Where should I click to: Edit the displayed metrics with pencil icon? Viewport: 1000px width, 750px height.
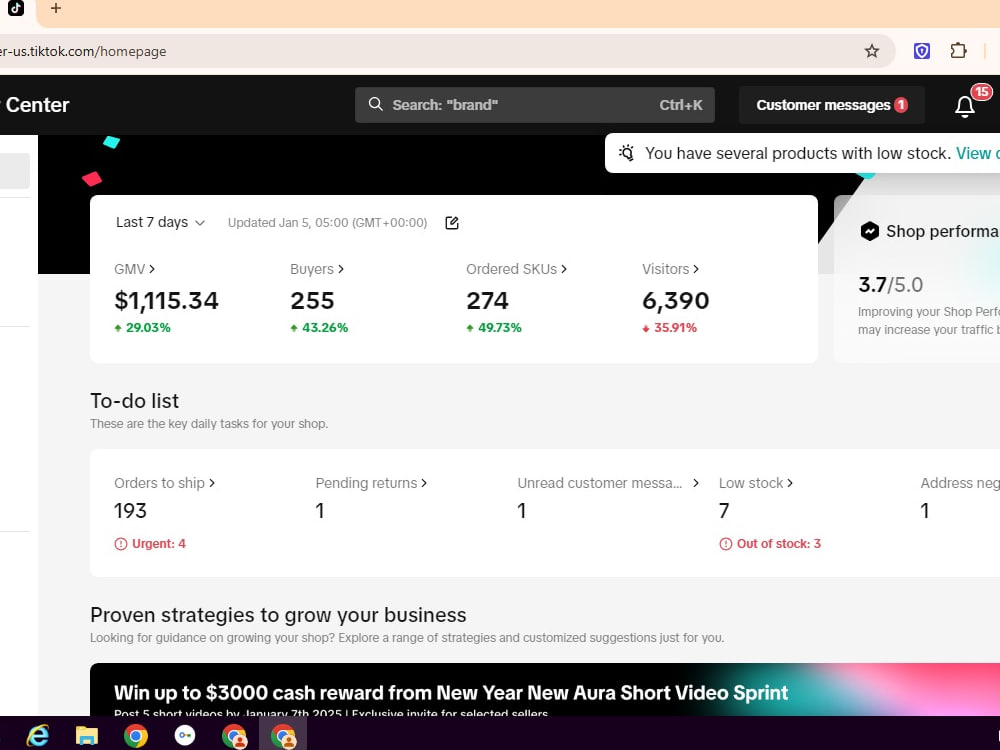point(452,223)
